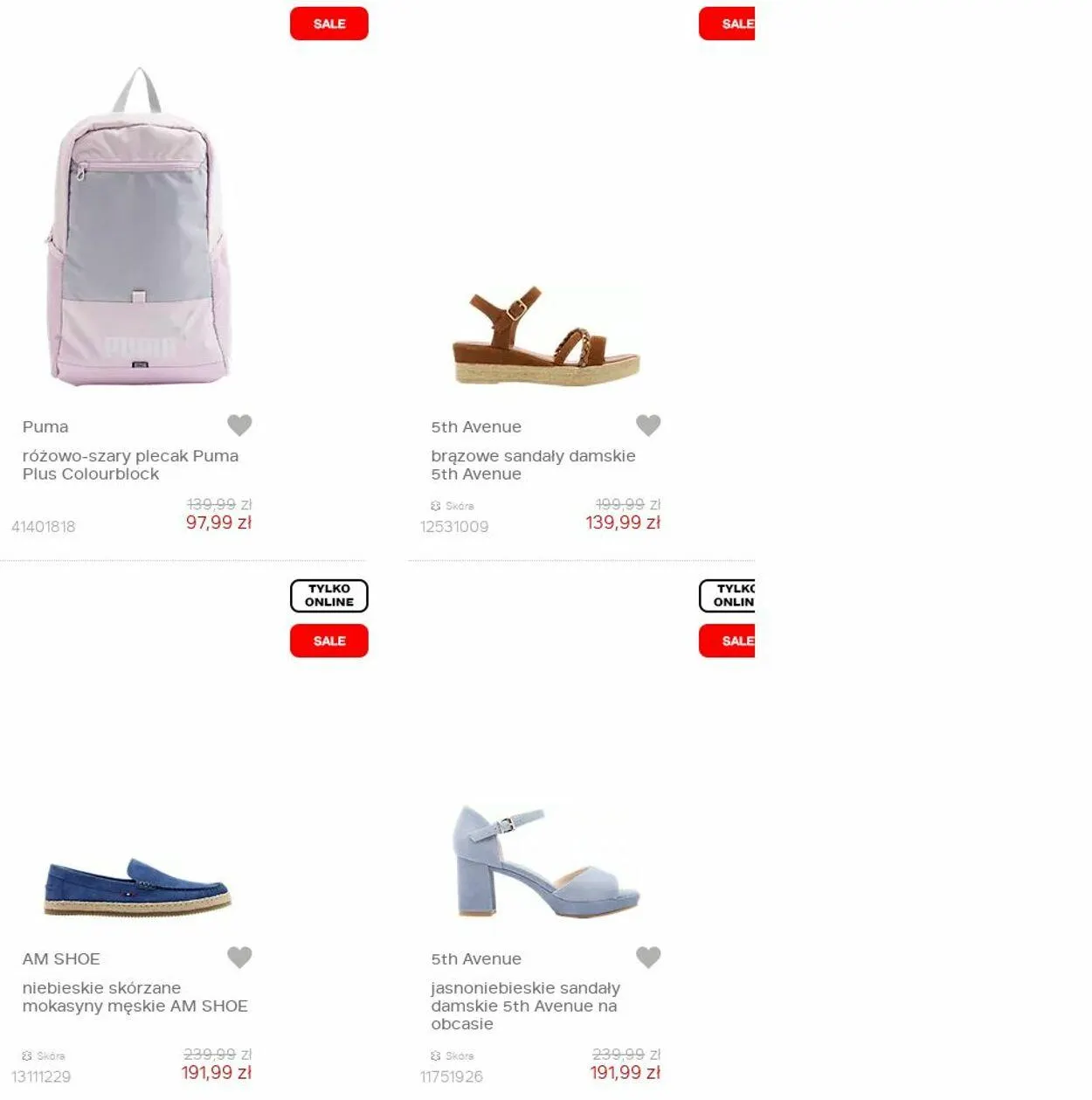Click the leather icon under light blue sandals
The height and width of the screenshot is (1100, 1092).
[x=436, y=1055]
